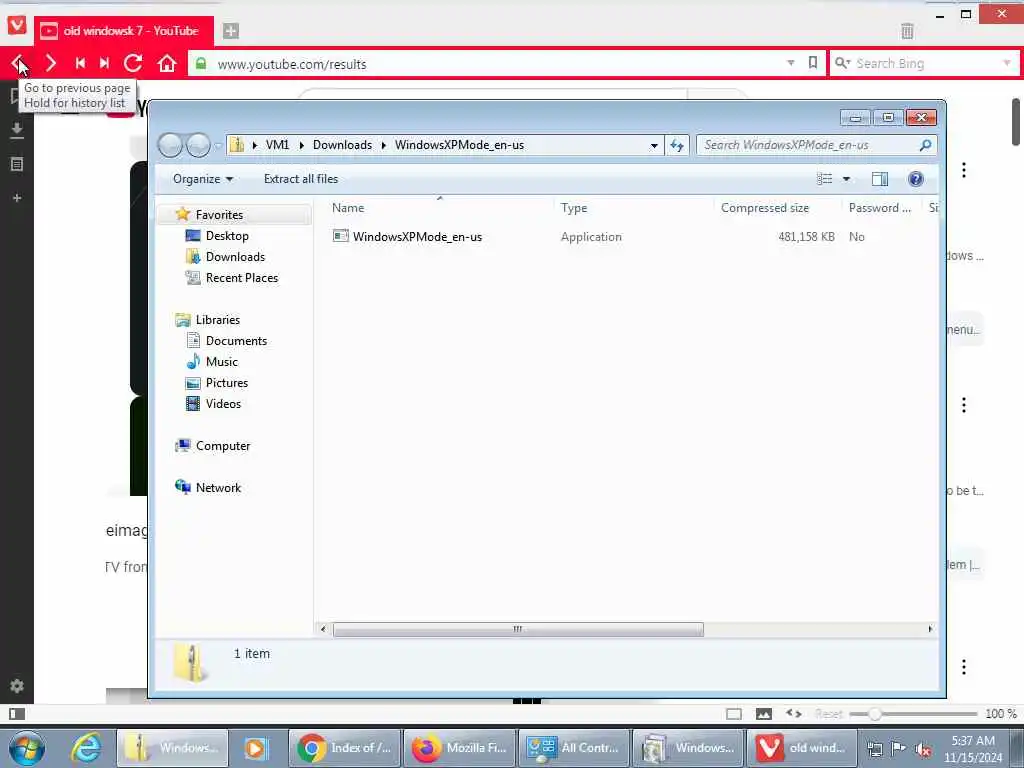Click Explorer horizontal scrollbar thumb
The width and height of the screenshot is (1024, 768).
[x=518, y=629]
